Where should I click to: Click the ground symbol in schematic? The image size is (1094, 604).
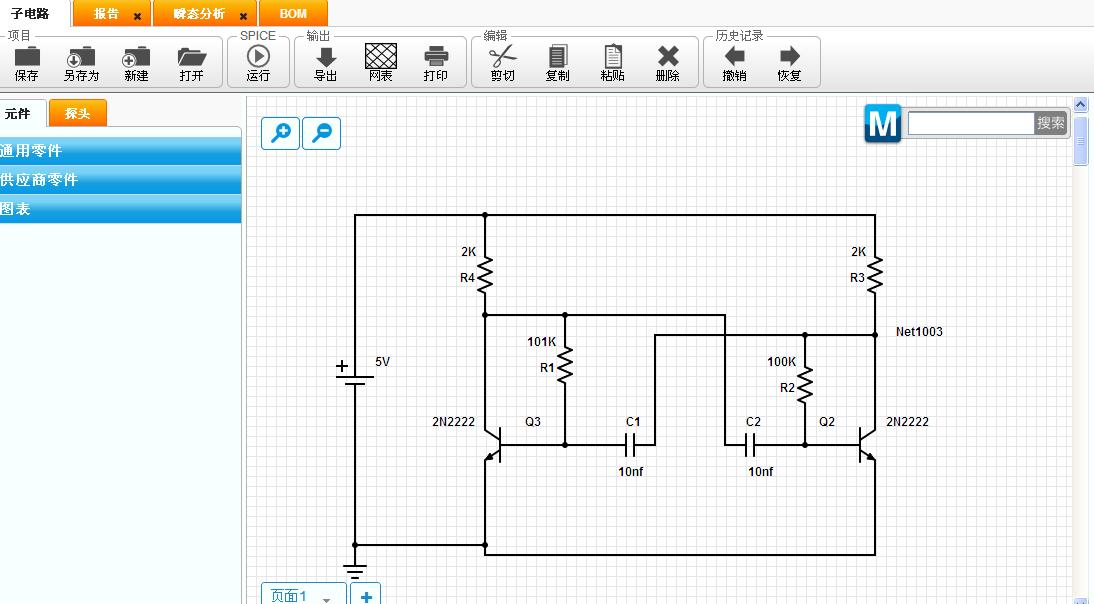(x=354, y=571)
